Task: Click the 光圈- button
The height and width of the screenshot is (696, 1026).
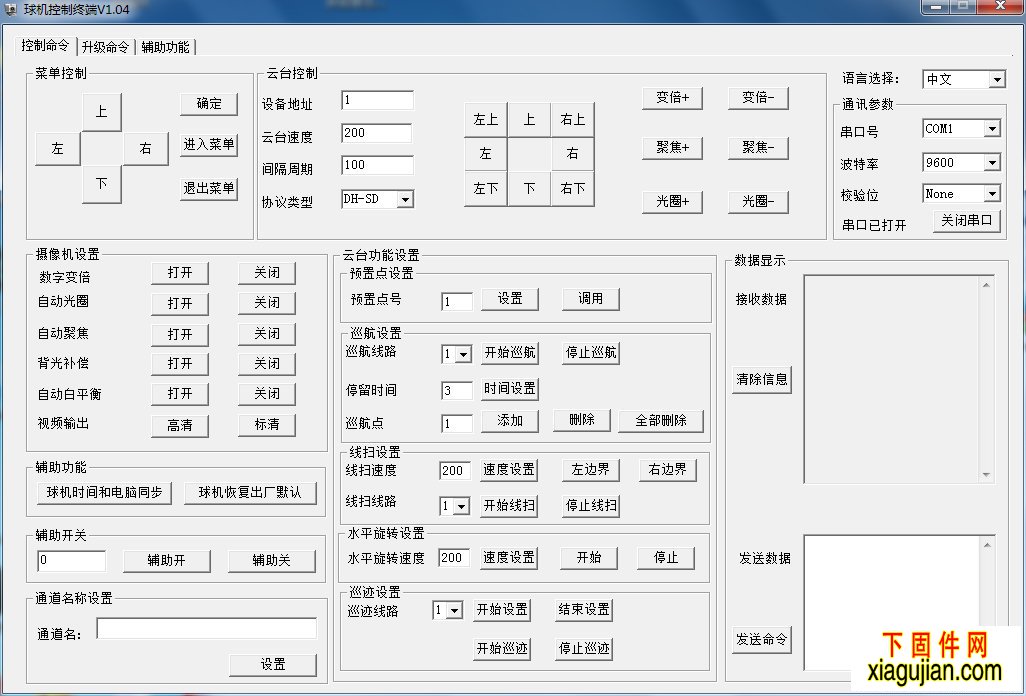Action: (x=758, y=201)
